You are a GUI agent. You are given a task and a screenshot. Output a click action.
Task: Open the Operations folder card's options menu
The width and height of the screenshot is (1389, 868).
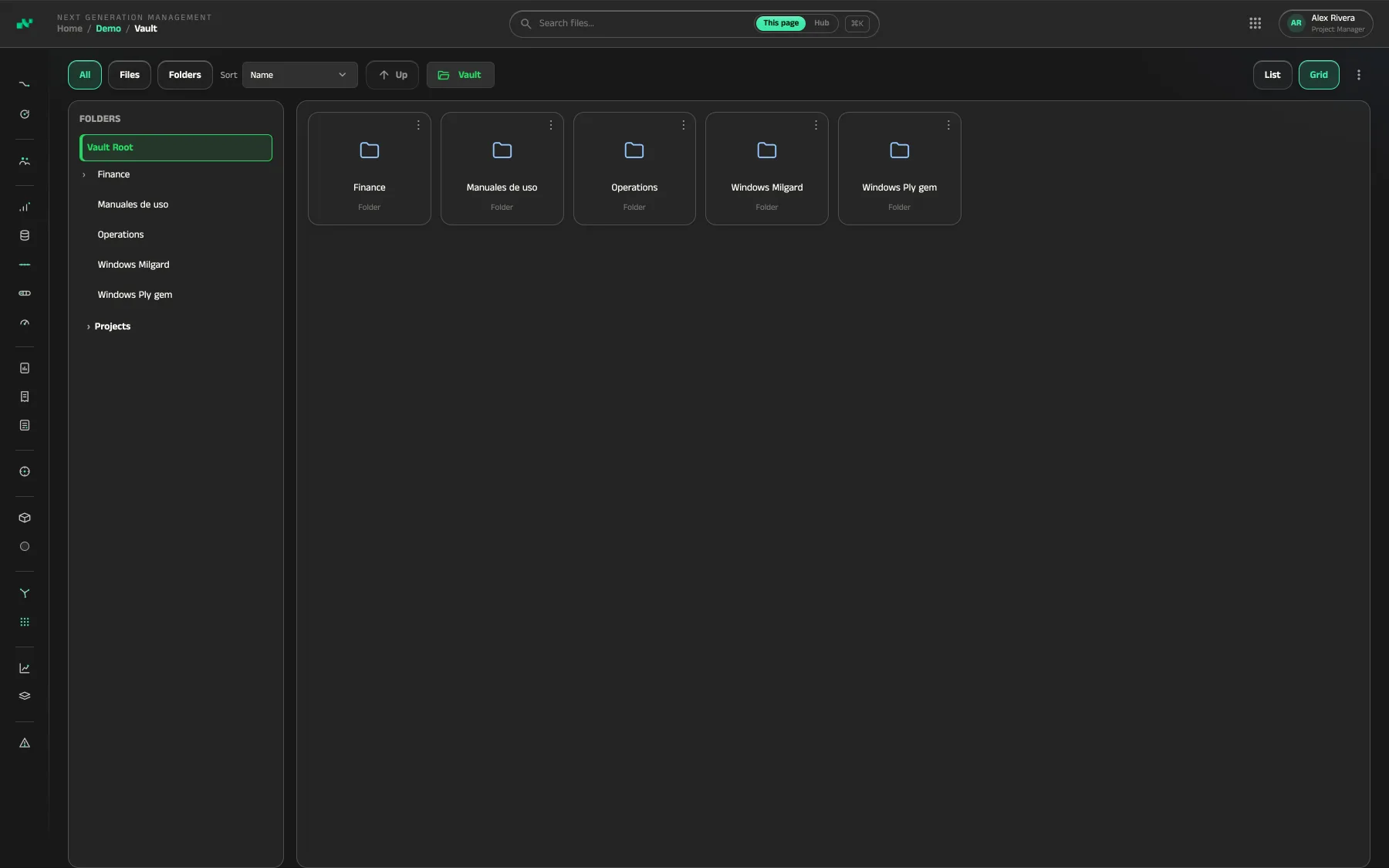(684, 125)
